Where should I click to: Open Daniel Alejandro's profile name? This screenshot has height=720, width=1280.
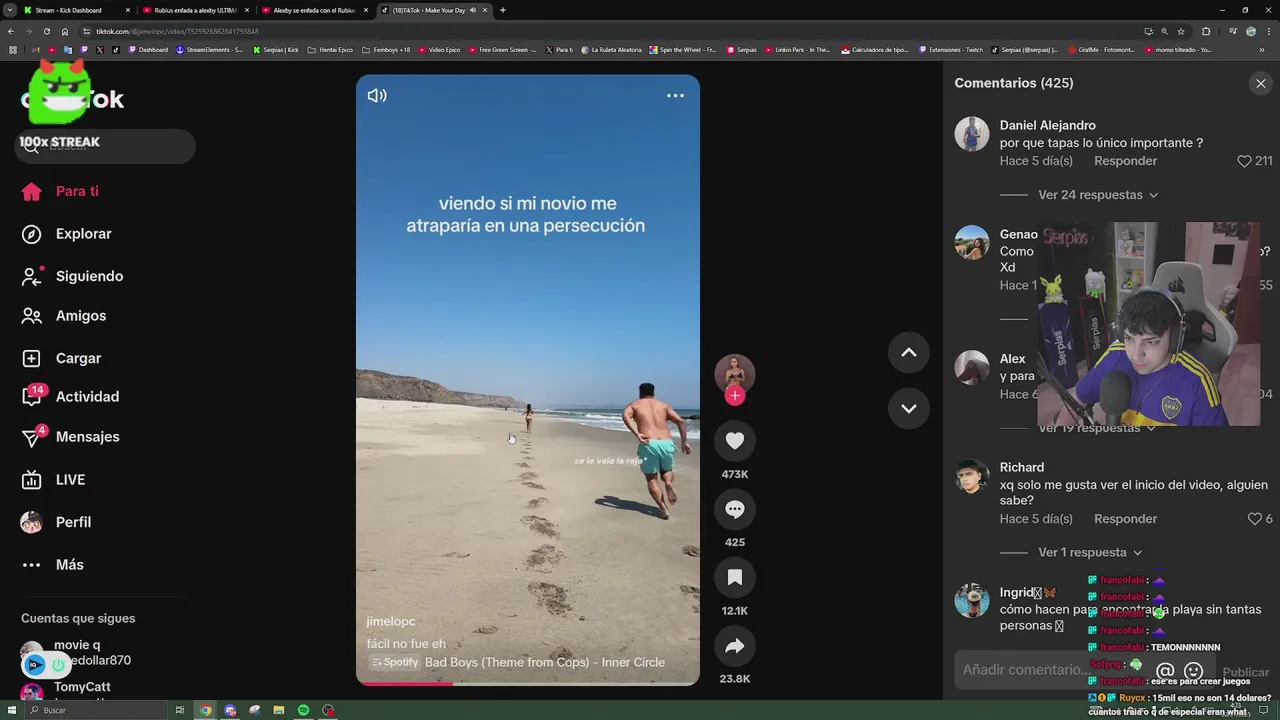1048,125
